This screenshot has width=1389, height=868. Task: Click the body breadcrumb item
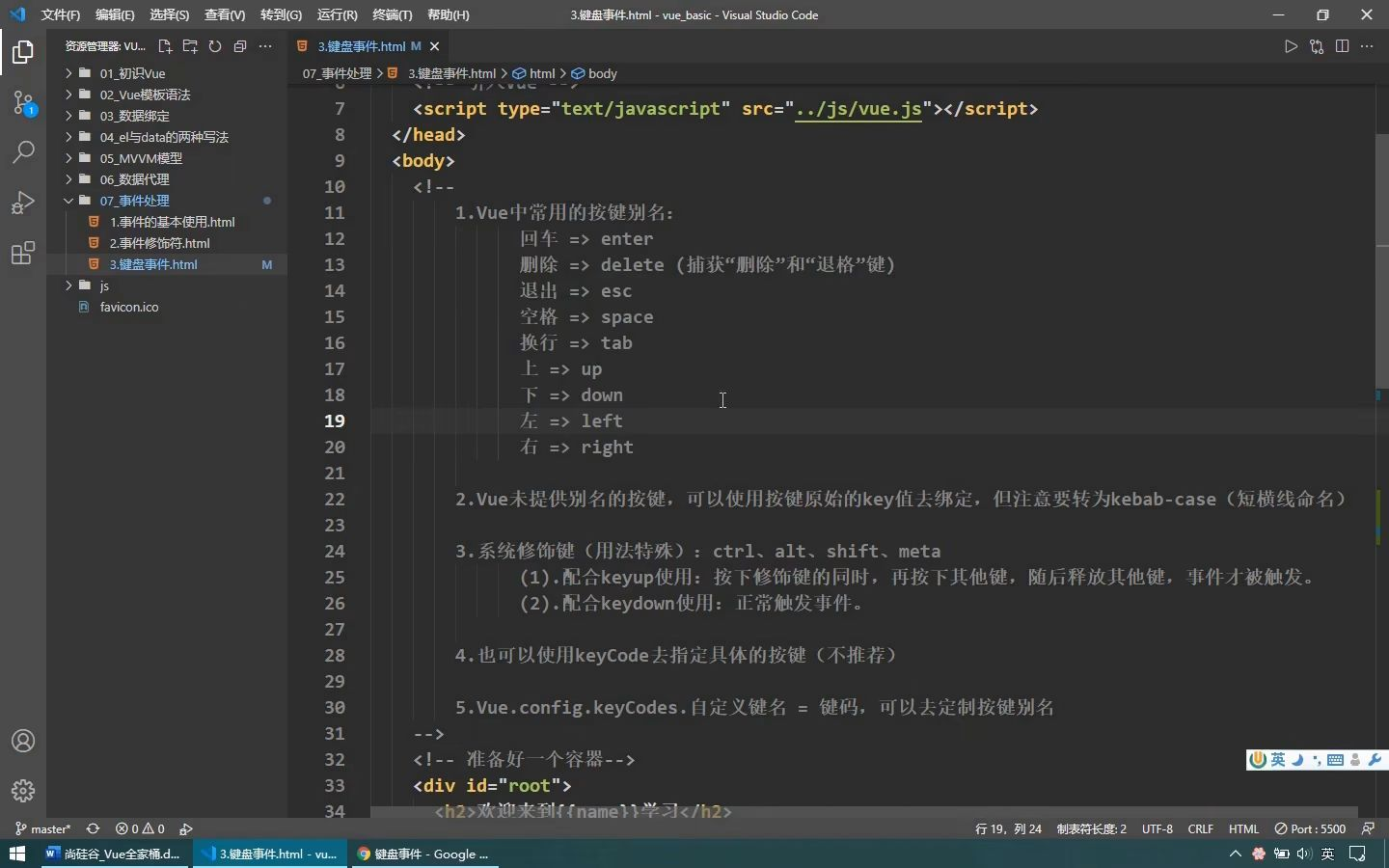coord(595,73)
